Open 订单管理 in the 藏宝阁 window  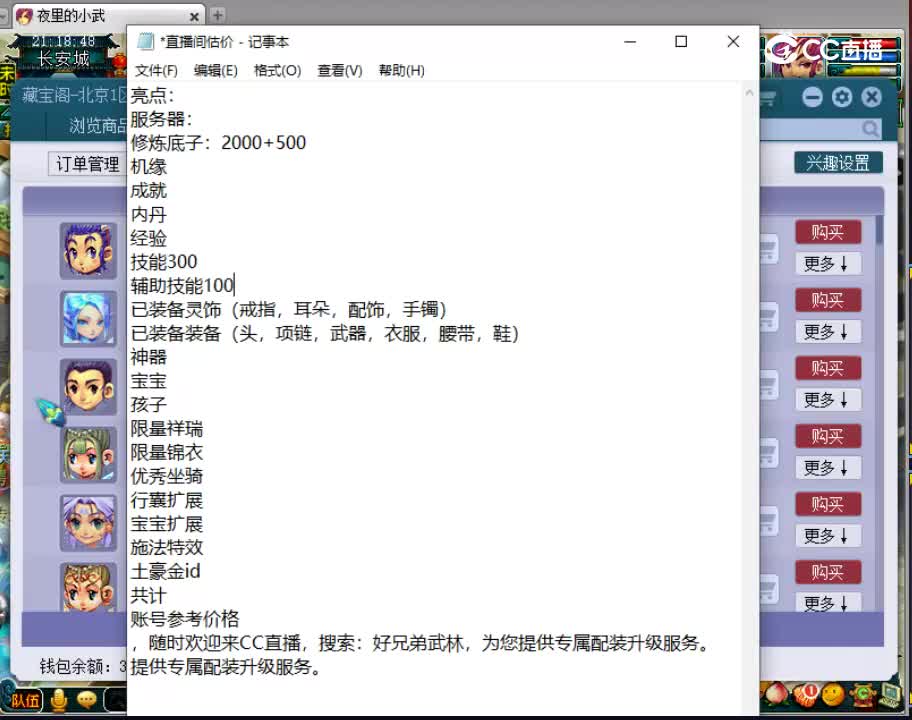(x=87, y=164)
